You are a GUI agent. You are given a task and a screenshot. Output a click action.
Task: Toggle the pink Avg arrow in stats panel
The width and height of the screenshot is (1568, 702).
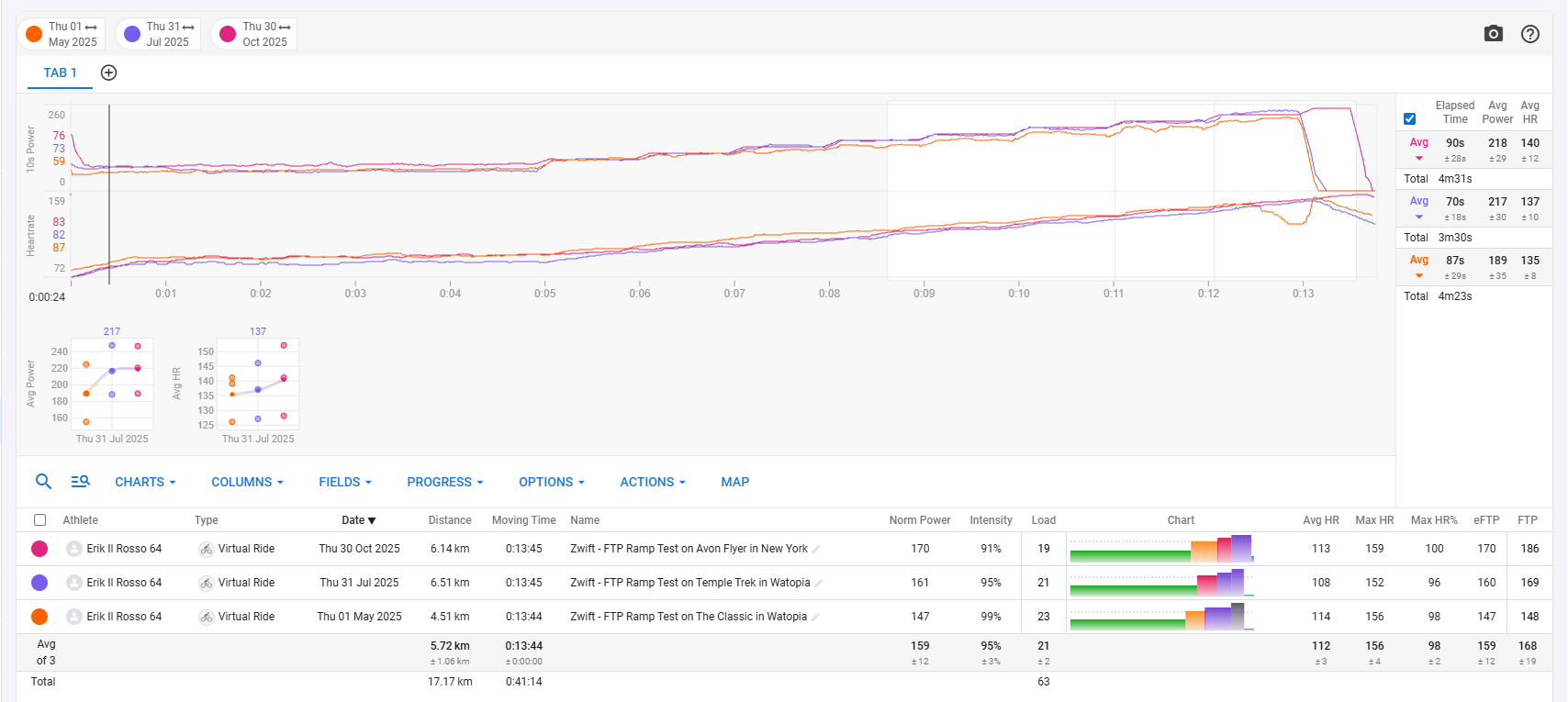coord(1418,158)
